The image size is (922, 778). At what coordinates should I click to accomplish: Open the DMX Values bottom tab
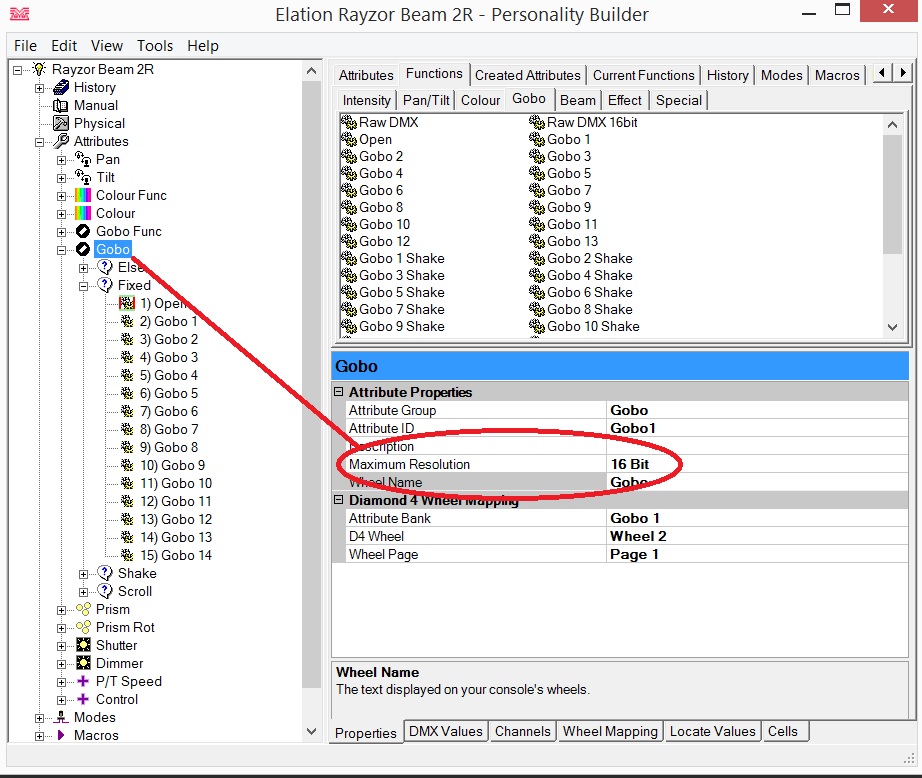tap(446, 732)
